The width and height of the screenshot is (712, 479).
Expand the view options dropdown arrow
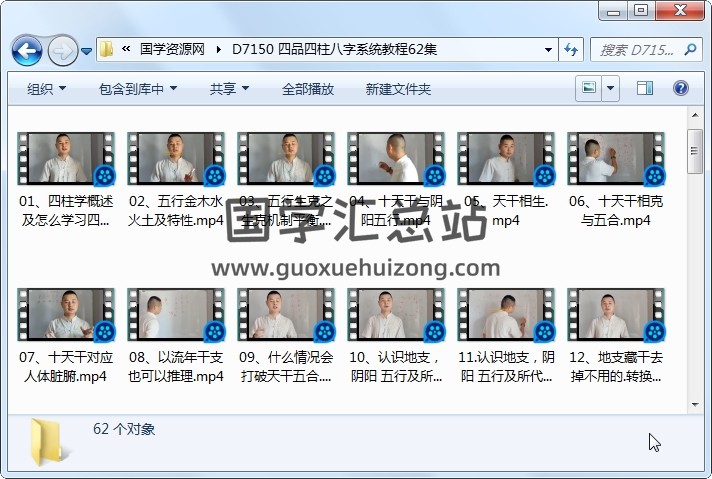pos(610,89)
